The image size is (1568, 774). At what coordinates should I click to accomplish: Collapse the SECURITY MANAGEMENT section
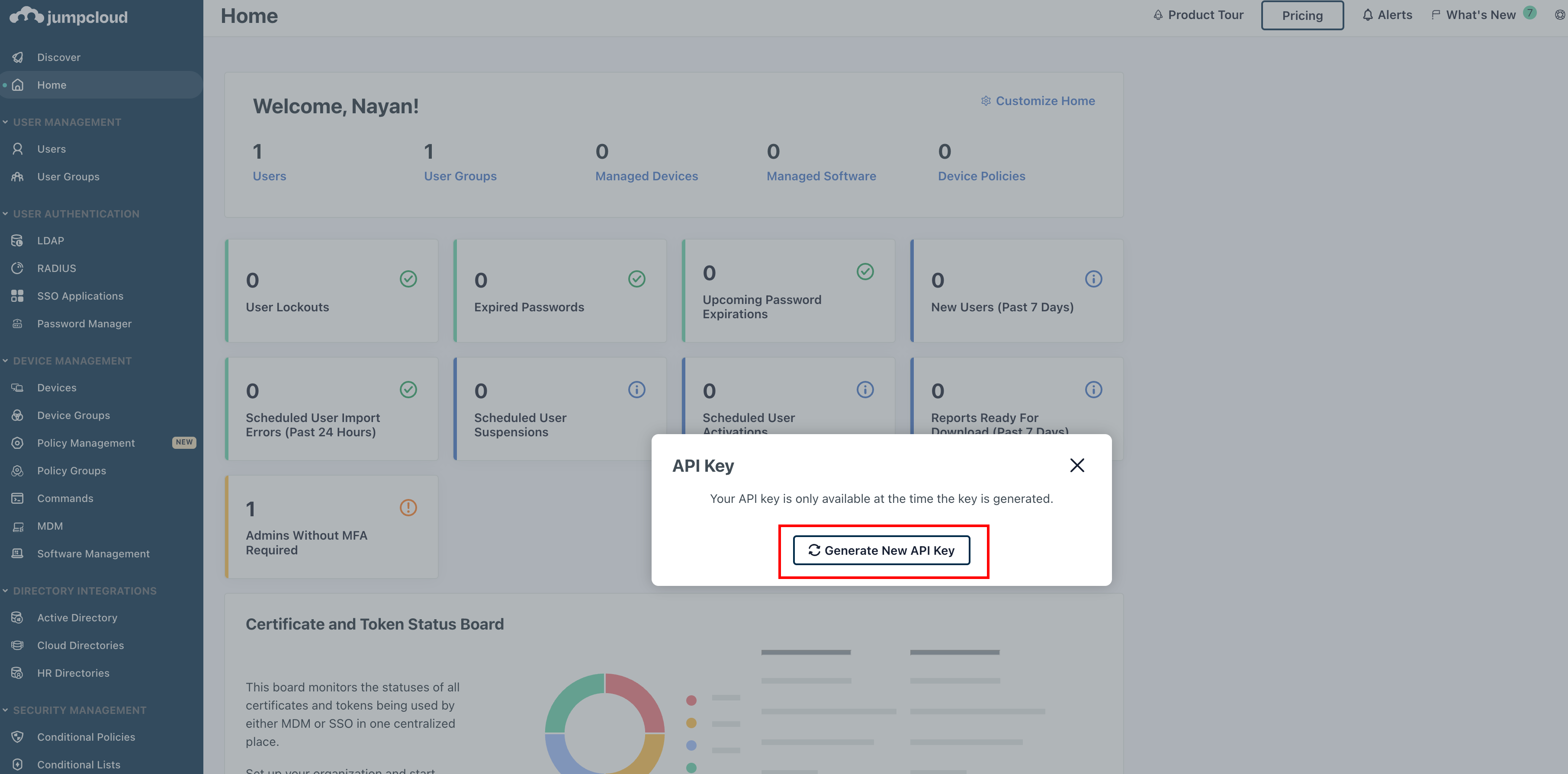point(6,710)
